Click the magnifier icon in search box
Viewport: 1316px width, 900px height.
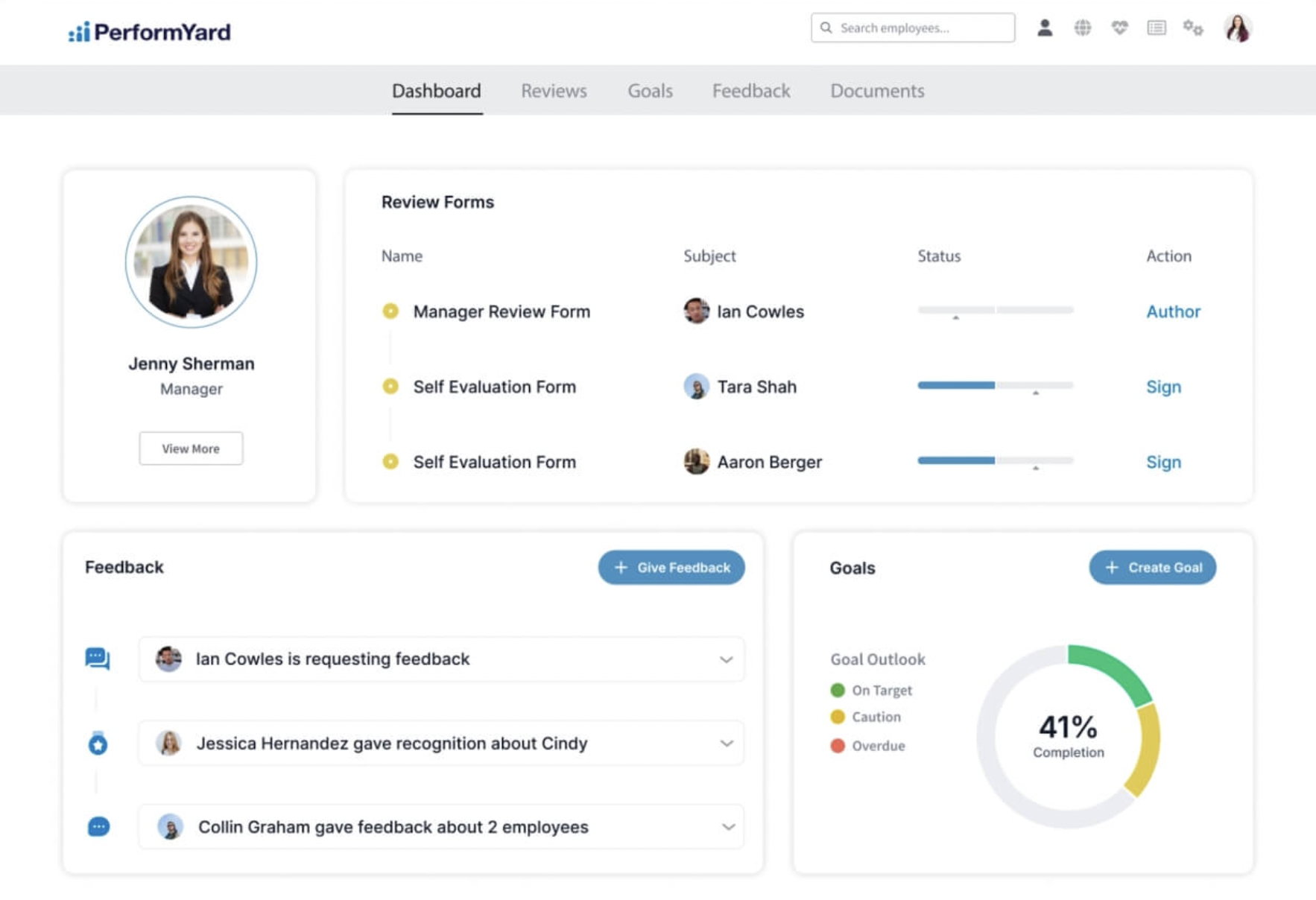(x=826, y=28)
